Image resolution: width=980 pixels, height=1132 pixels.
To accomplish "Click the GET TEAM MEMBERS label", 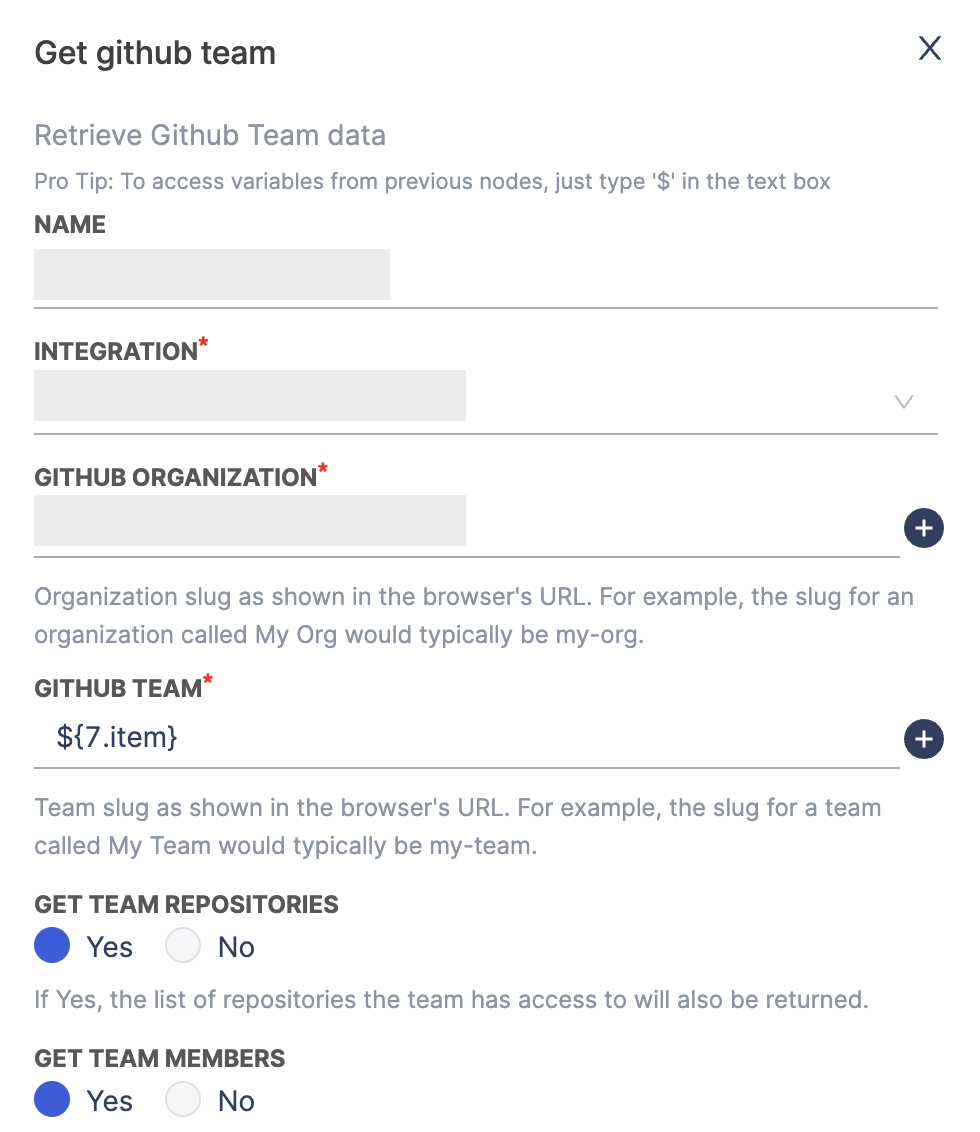I will (160, 1059).
